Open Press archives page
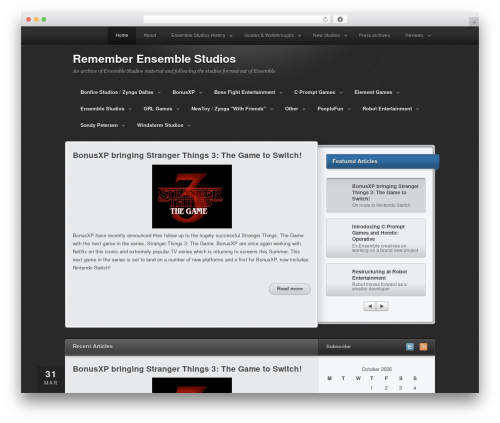 374,35
